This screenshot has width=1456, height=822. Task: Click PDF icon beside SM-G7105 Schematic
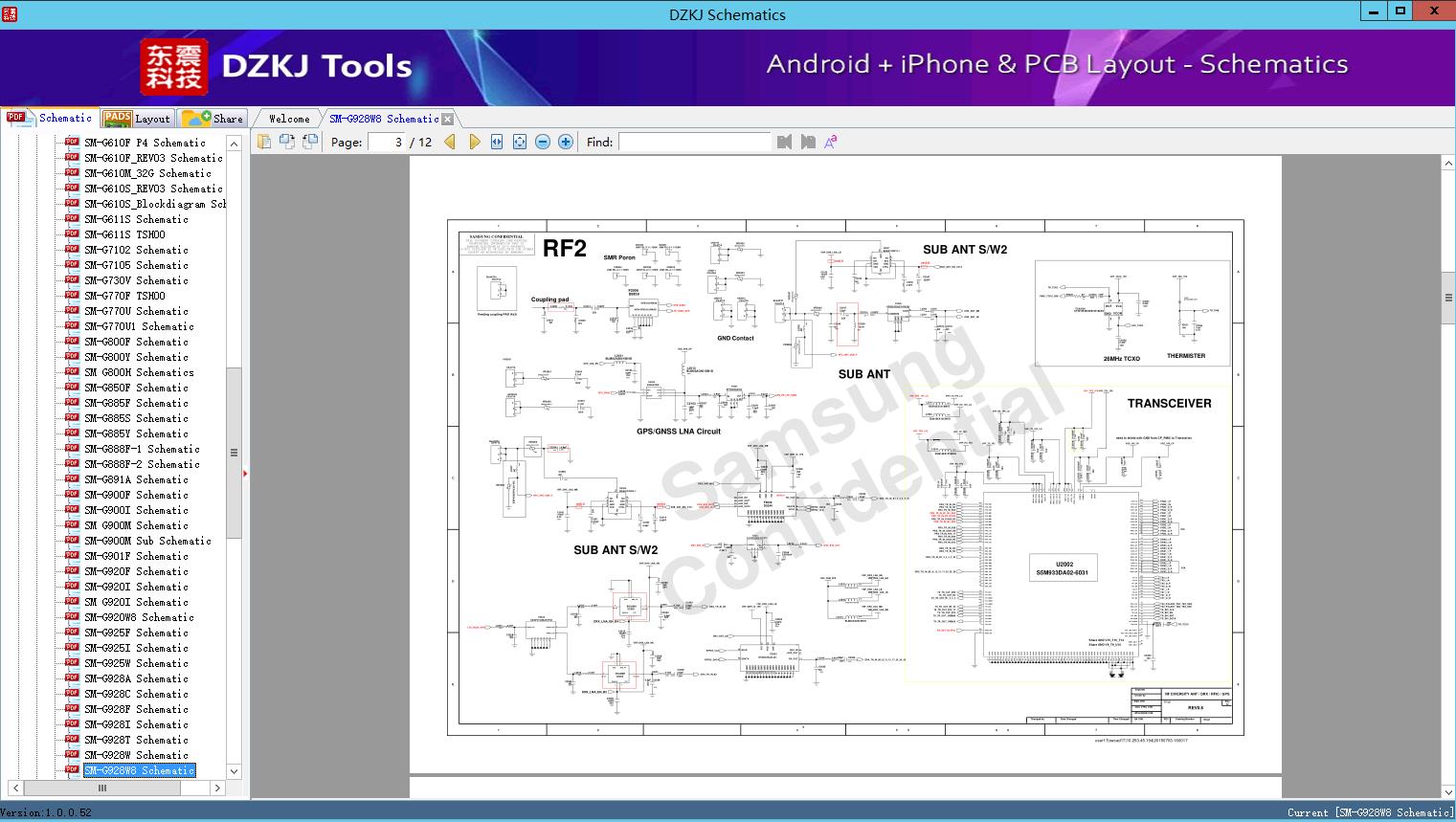[72, 264]
